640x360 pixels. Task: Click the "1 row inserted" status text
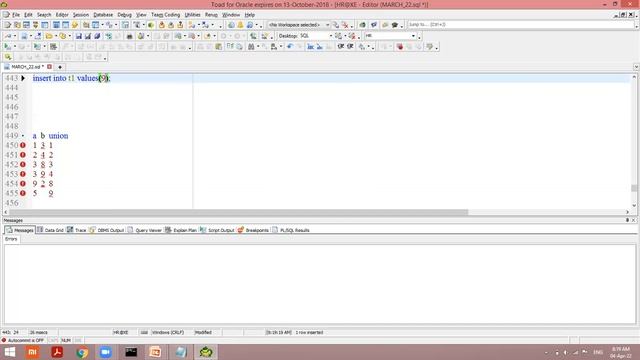coord(309,333)
